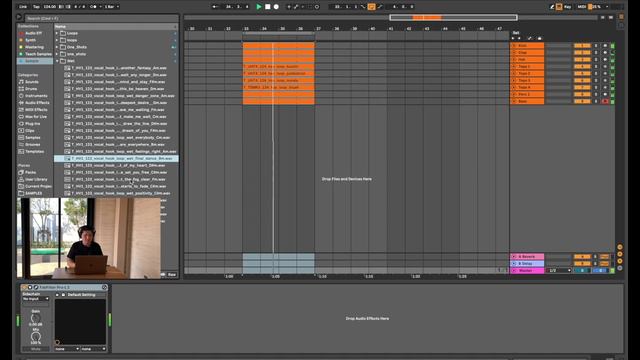The width and height of the screenshot is (640, 360).
Task: Expand the one_shots lowercase folder
Action: (57, 54)
